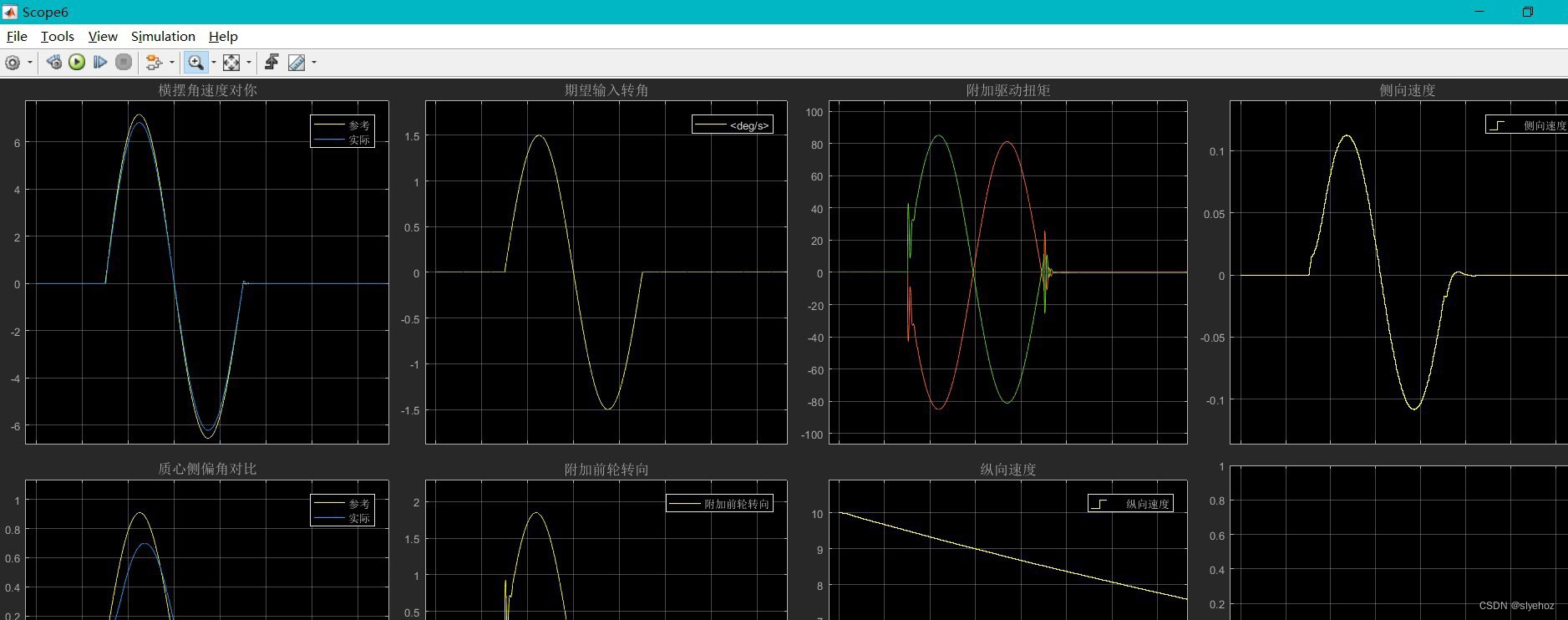The image size is (1568, 620).
Task: Click the 横摆角速度对你 plot title
Action: click(x=207, y=90)
